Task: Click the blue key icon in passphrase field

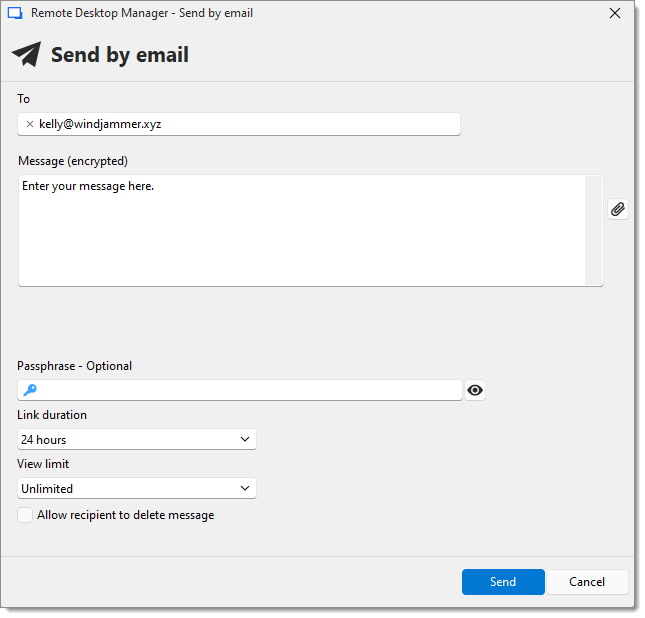Action: [x=30, y=390]
